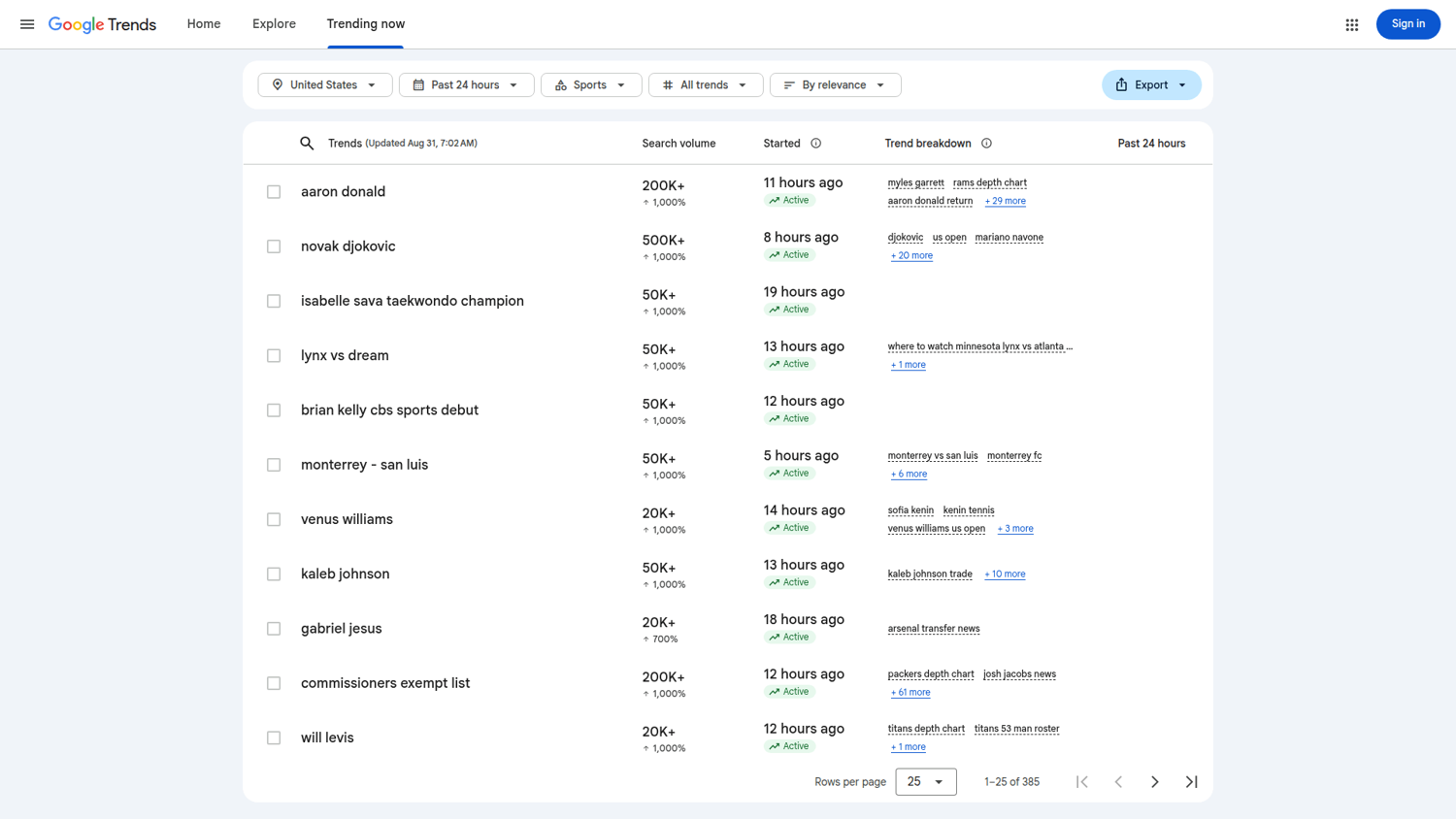This screenshot has width=1456, height=819.
Task: Check the will levis row checkbox
Action: pos(274,737)
